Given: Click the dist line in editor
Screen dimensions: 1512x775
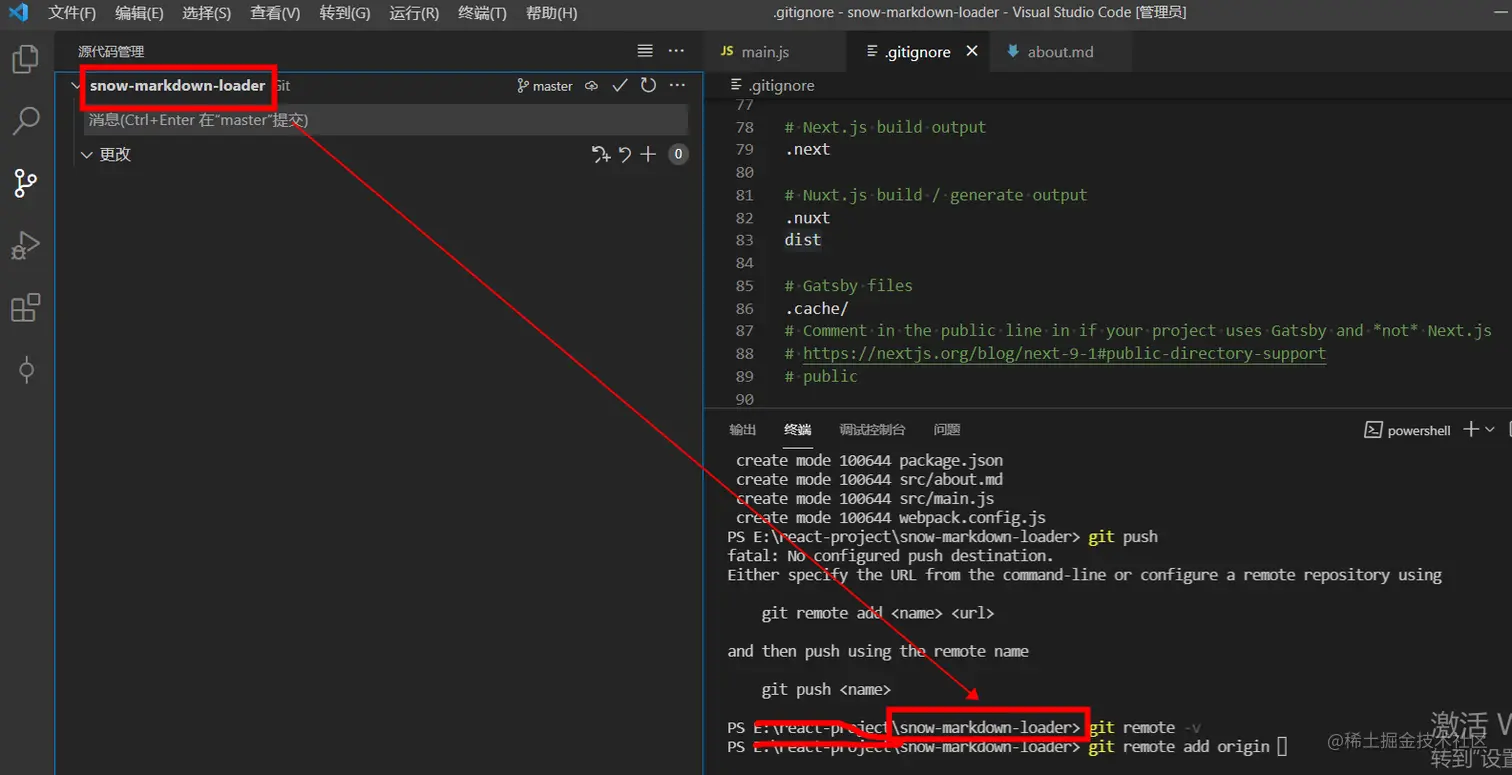Looking at the screenshot, I should (803, 240).
